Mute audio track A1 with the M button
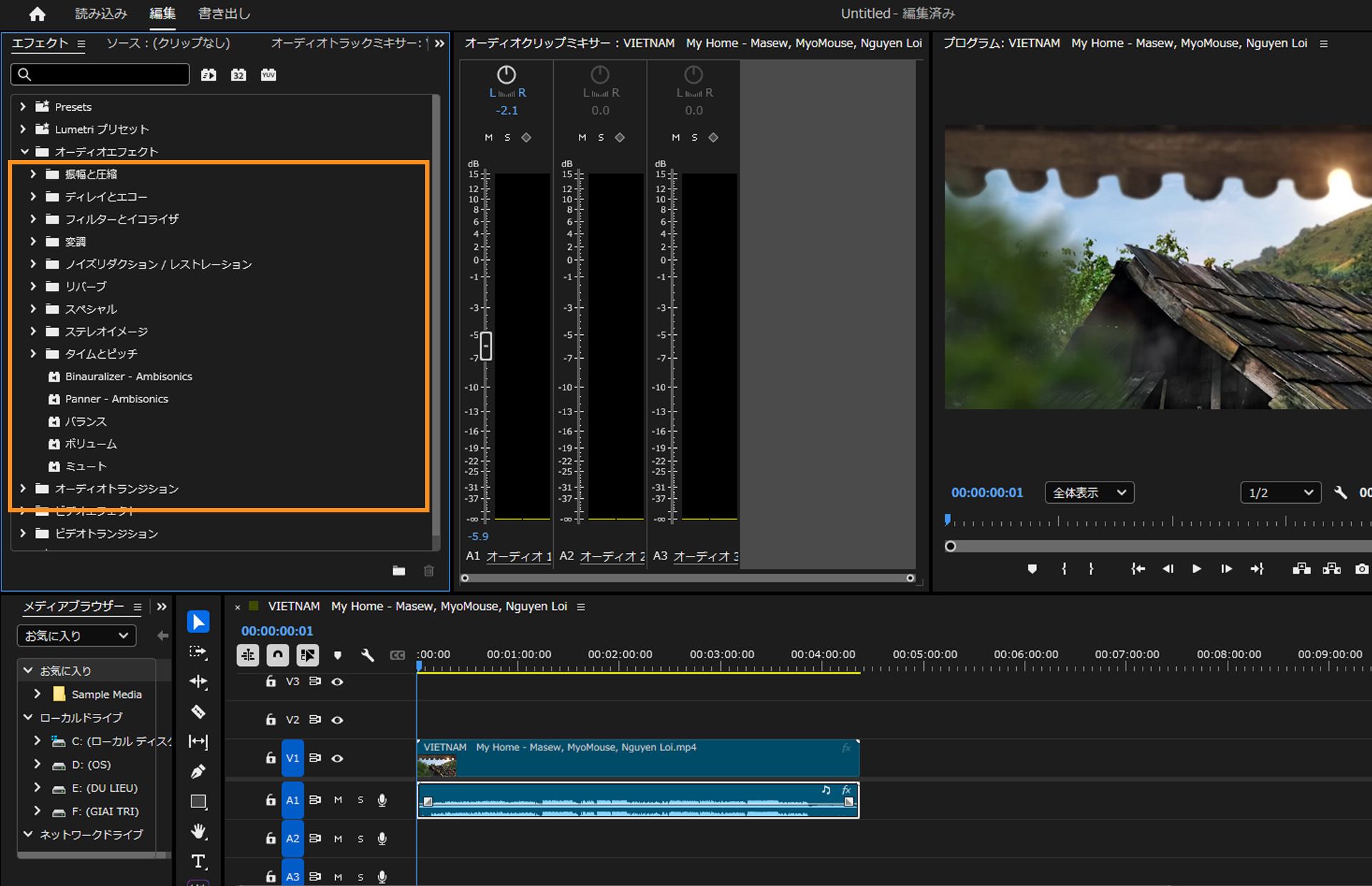Screen dimensions: 1372x886 (339, 800)
